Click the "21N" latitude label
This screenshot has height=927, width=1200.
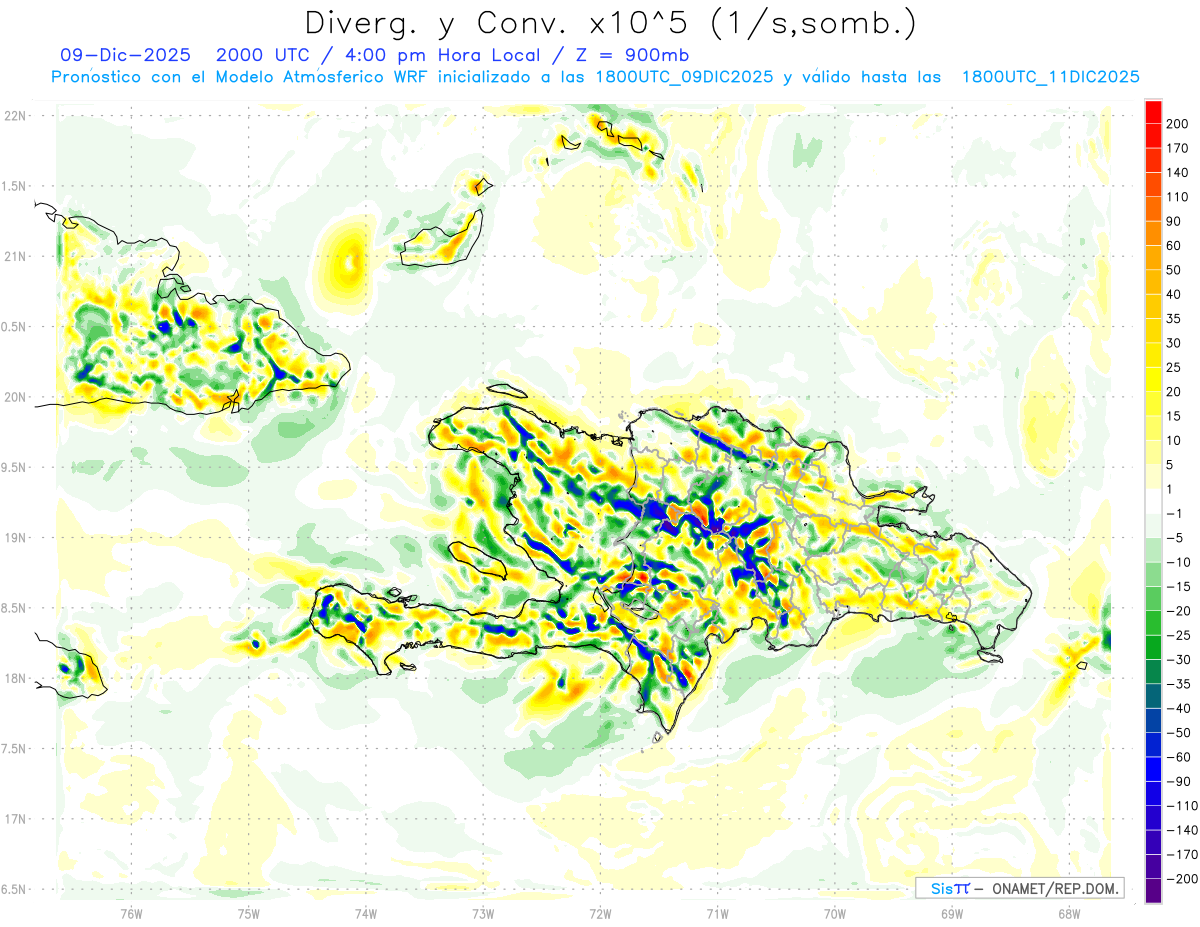pyautogui.click(x=15, y=256)
